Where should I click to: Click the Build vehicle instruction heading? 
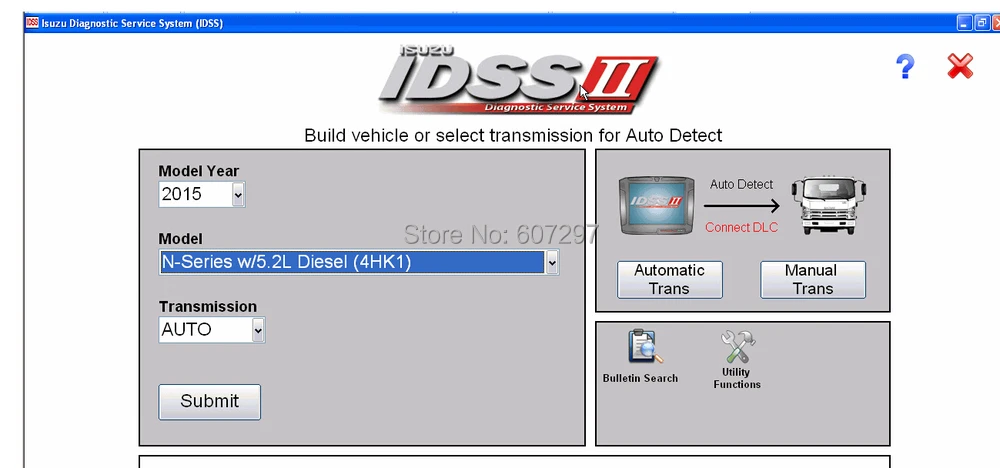(x=513, y=136)
